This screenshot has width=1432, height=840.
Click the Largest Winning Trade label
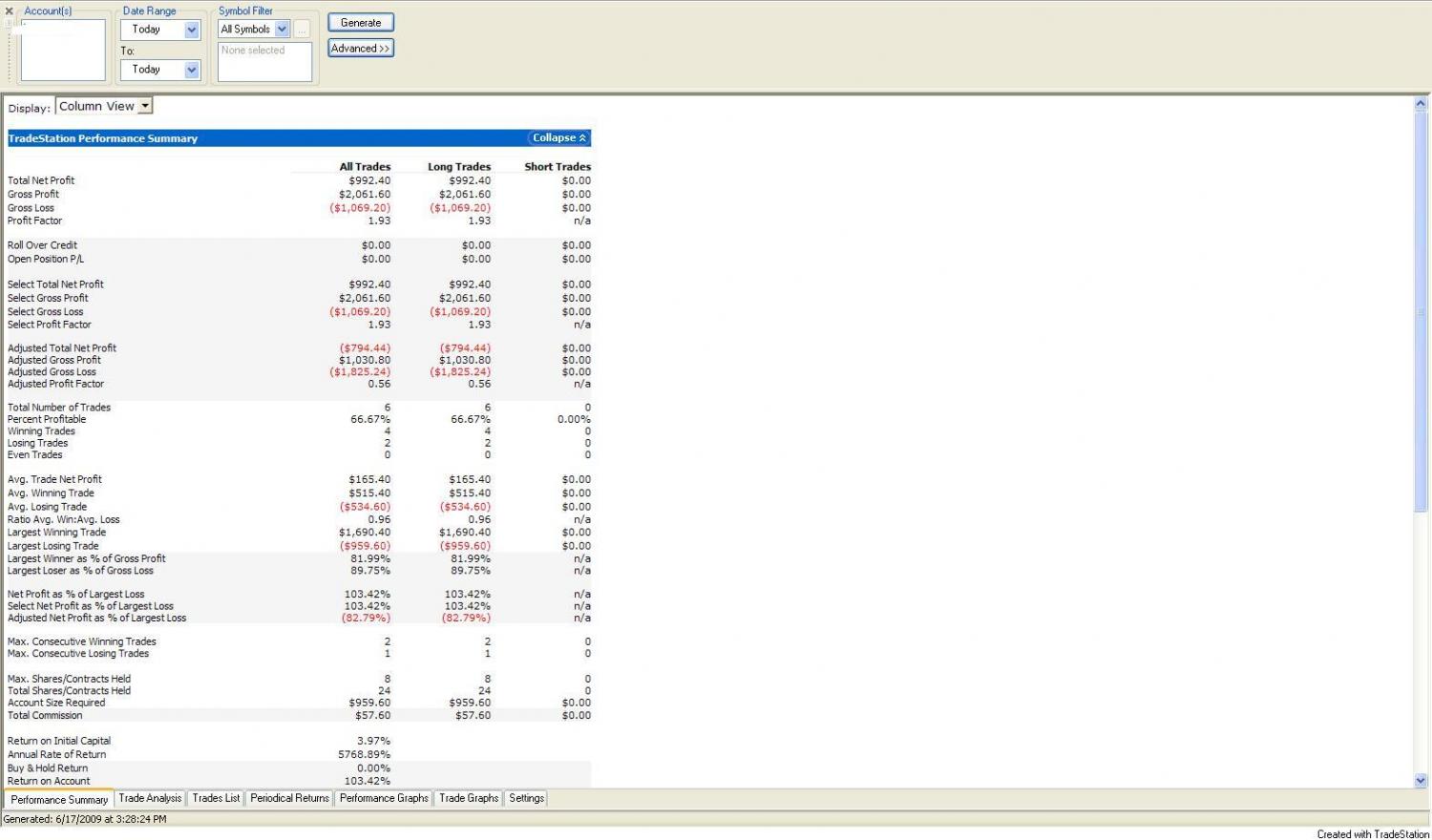[56, 533]
